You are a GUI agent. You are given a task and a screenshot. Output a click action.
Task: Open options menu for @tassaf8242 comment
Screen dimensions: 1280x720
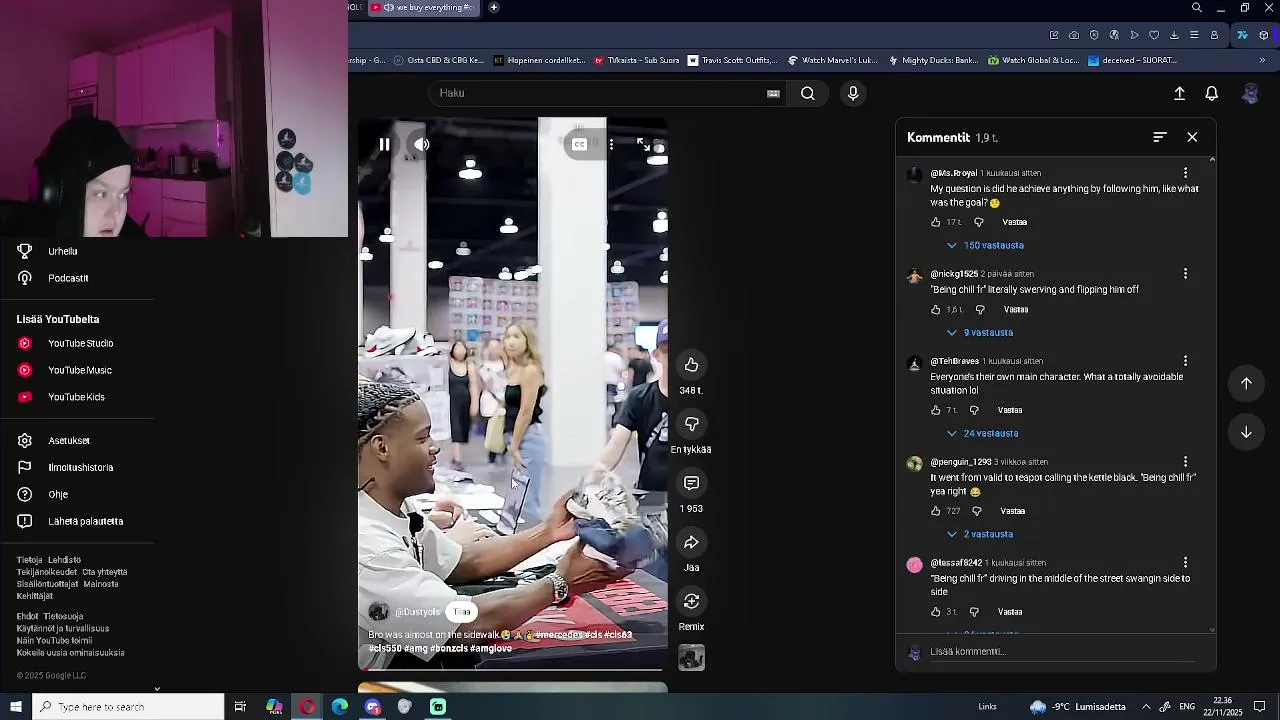click(x=1185, y=563)
